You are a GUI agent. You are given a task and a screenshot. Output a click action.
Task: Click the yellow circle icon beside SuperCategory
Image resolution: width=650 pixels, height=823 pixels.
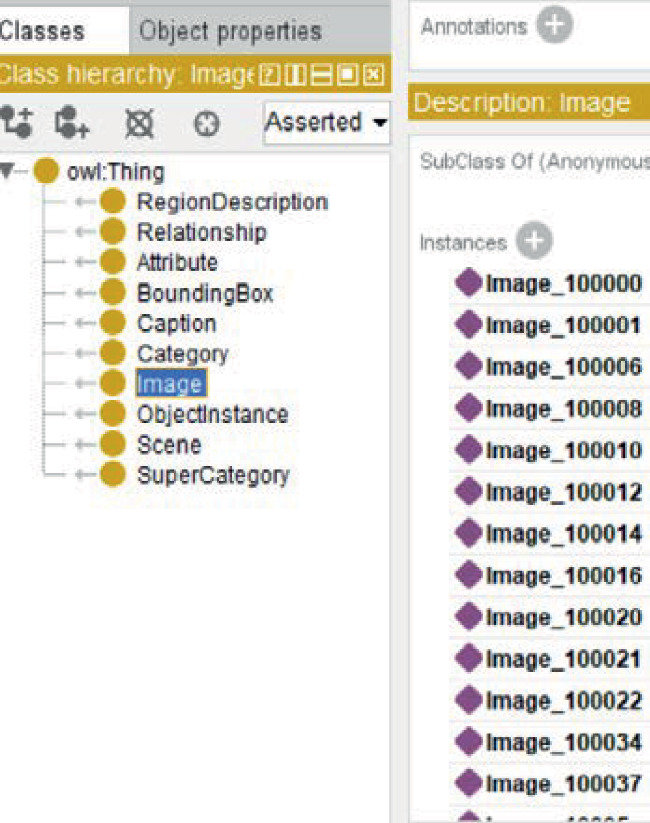112,474
